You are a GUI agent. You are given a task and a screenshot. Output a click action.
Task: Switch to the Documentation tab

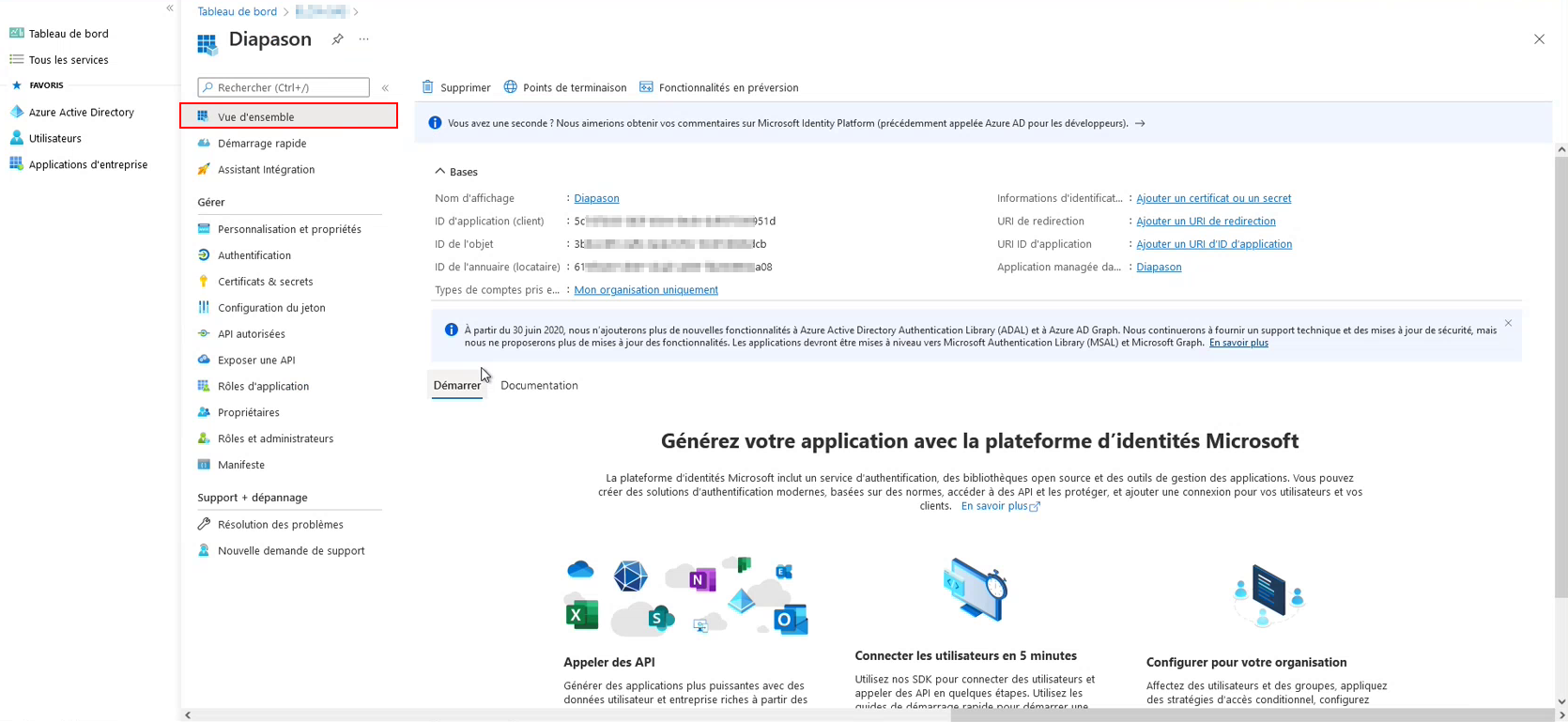(x=539, y=385)
